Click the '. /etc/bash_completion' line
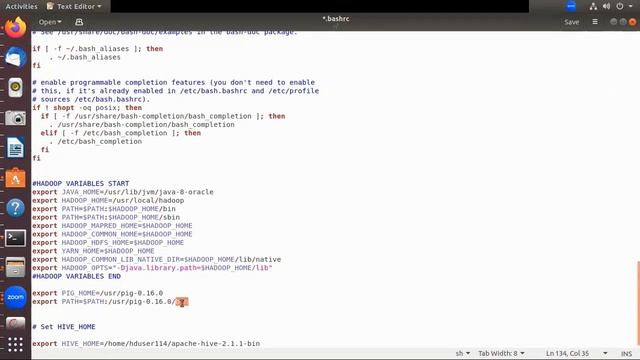640x360 pixels. click(x=96, y=142)
